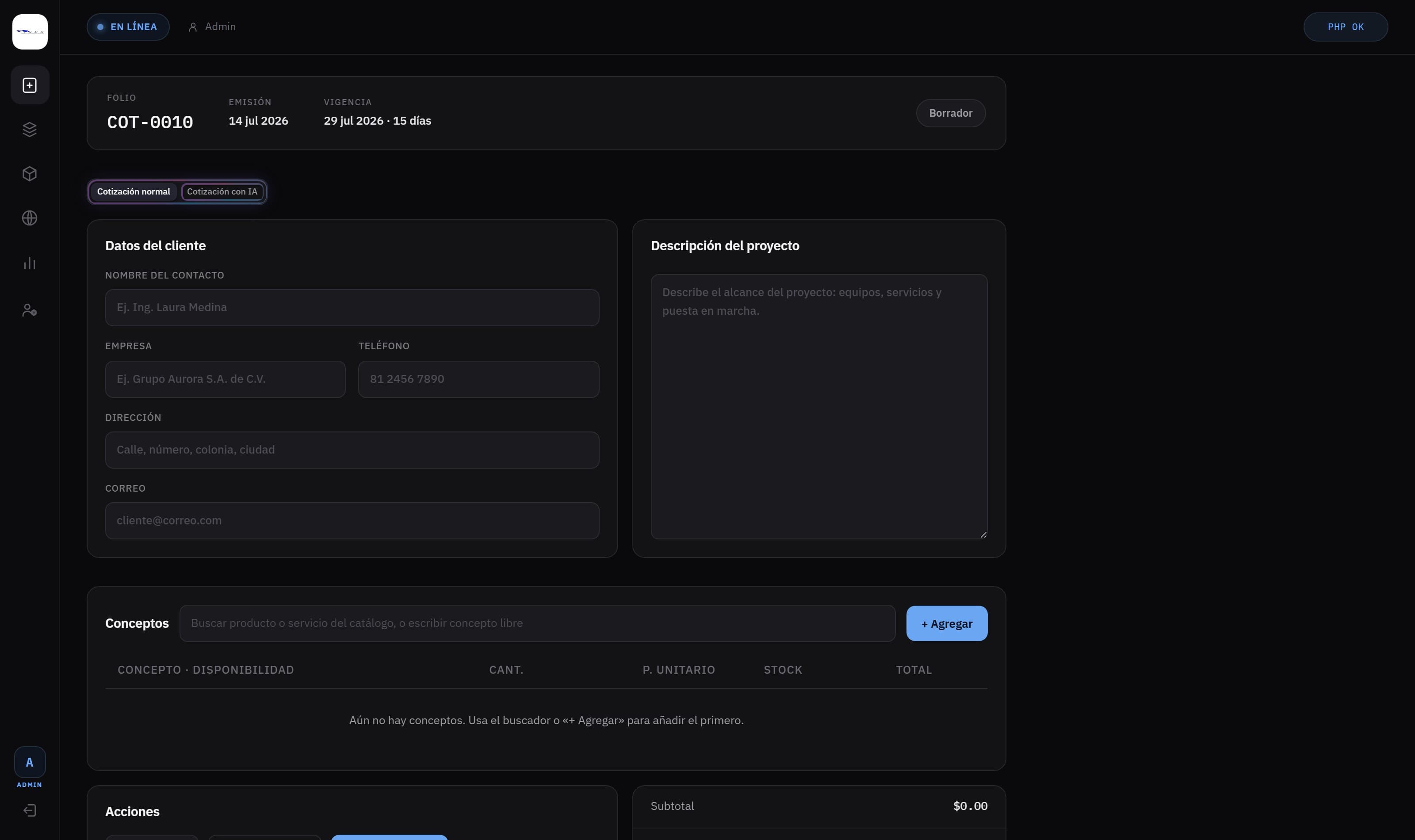
Task: Click 'CONCEPTO · DISPONIBILIDAD' column header
Action: (206, 670)
